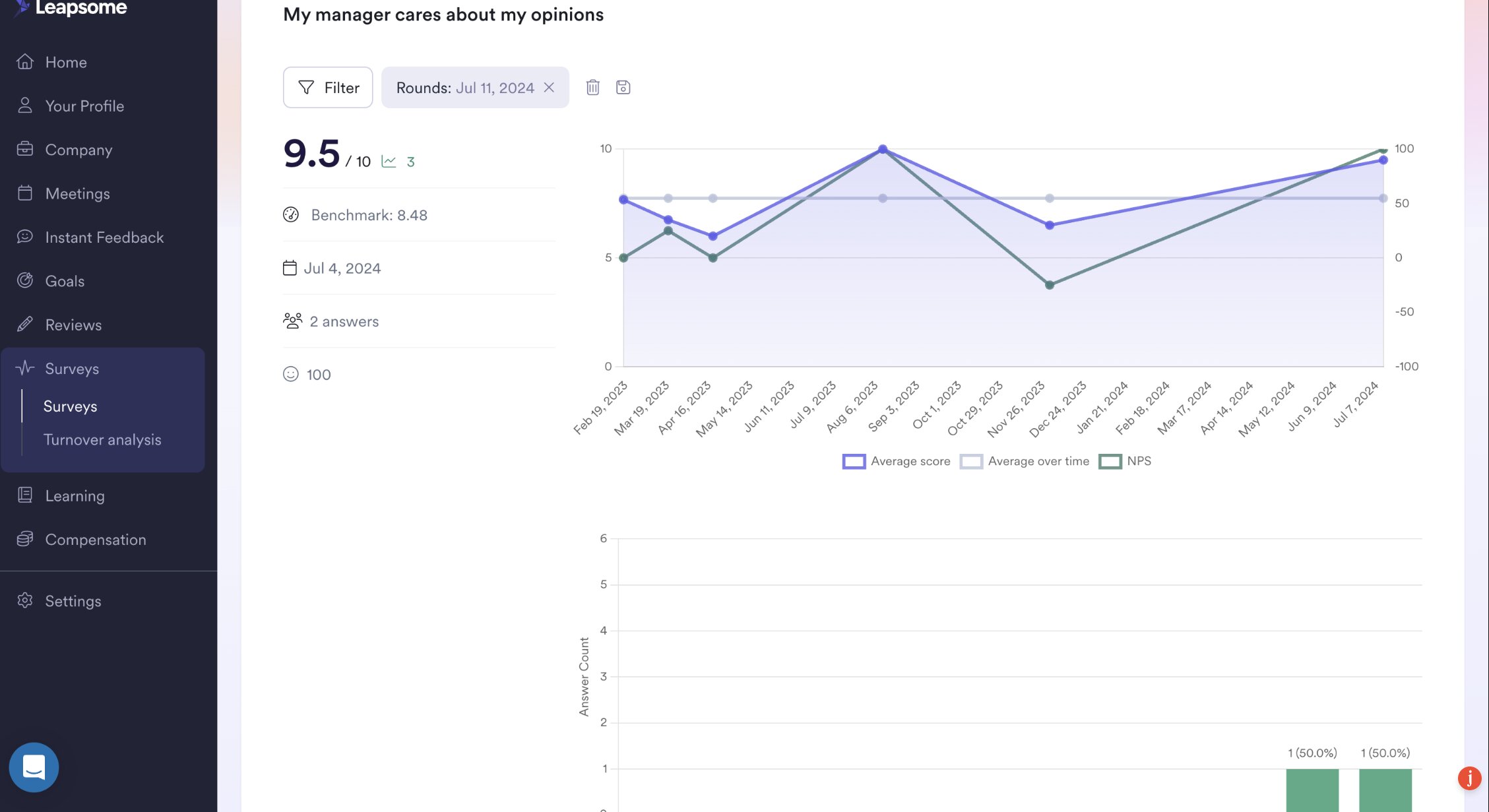Toggle Average score legend series
Image resolution: width=1489 pixels, height=812 pixels.
[x=897, y=461]
